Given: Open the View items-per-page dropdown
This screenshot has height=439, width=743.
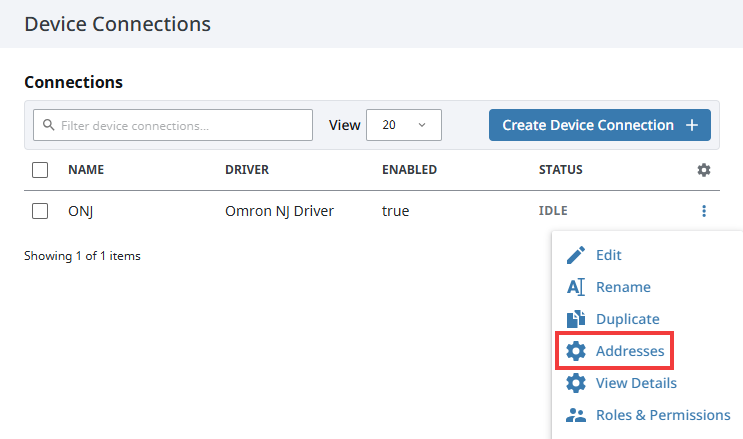Looking at the screenshot, I should click(404, 125).
